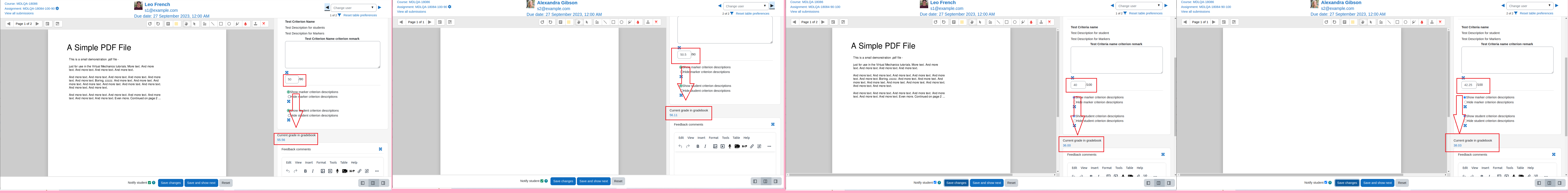The width and height of the screenshot is (1568, 193).
Task: Select Hide marker criterion descriptions in 50.5/90 panel
Action: tap(682, 72)
